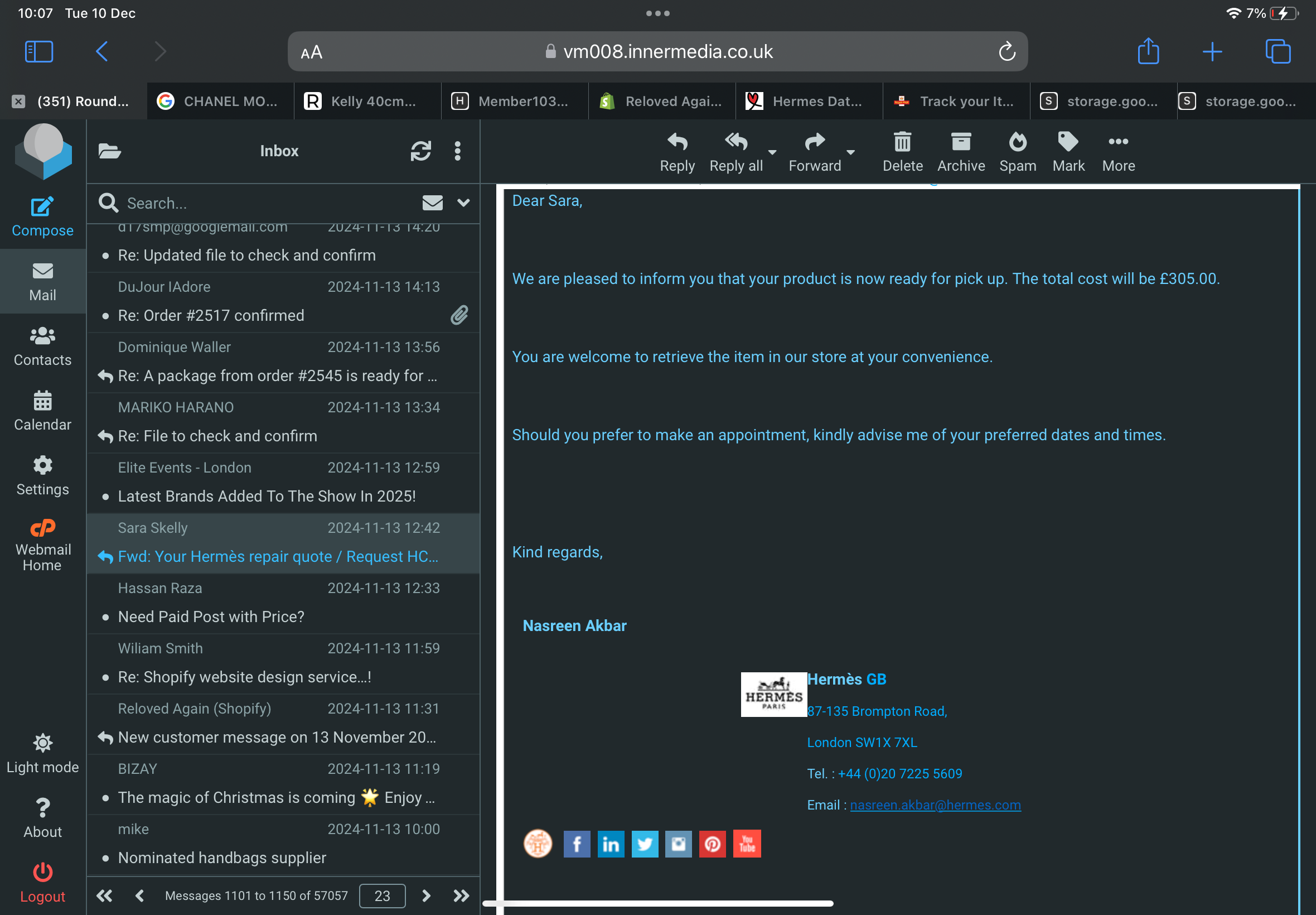1316x915 pixels.
Task: Click the nasreen.akbar@hermes.com email link
Action: coord(935,805)
